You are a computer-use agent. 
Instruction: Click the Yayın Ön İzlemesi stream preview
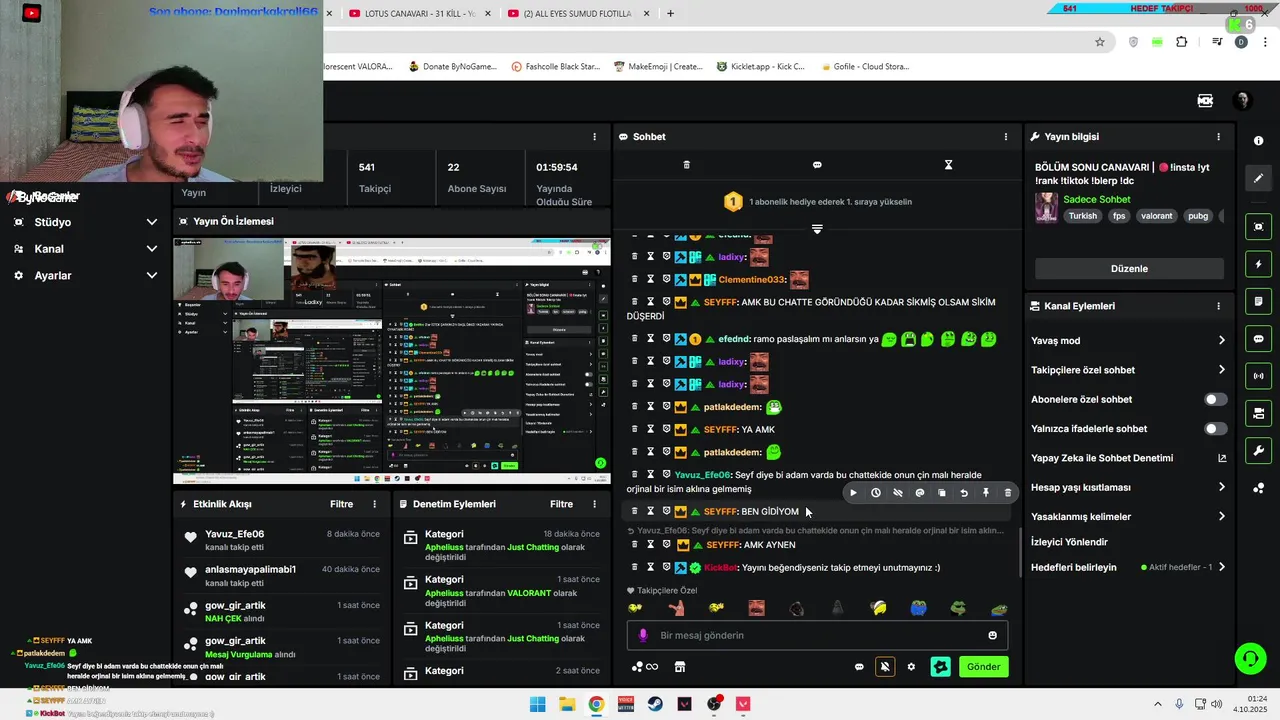coord(392,361)
